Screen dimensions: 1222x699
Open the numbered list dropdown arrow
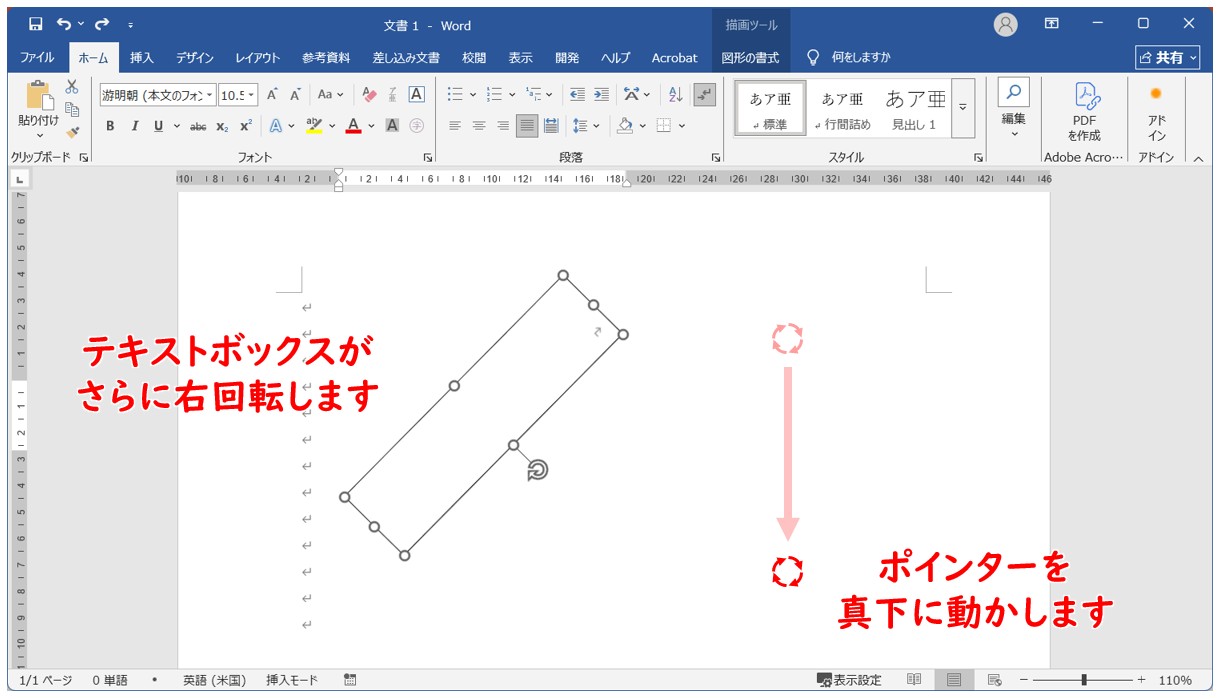click(512, 95)
